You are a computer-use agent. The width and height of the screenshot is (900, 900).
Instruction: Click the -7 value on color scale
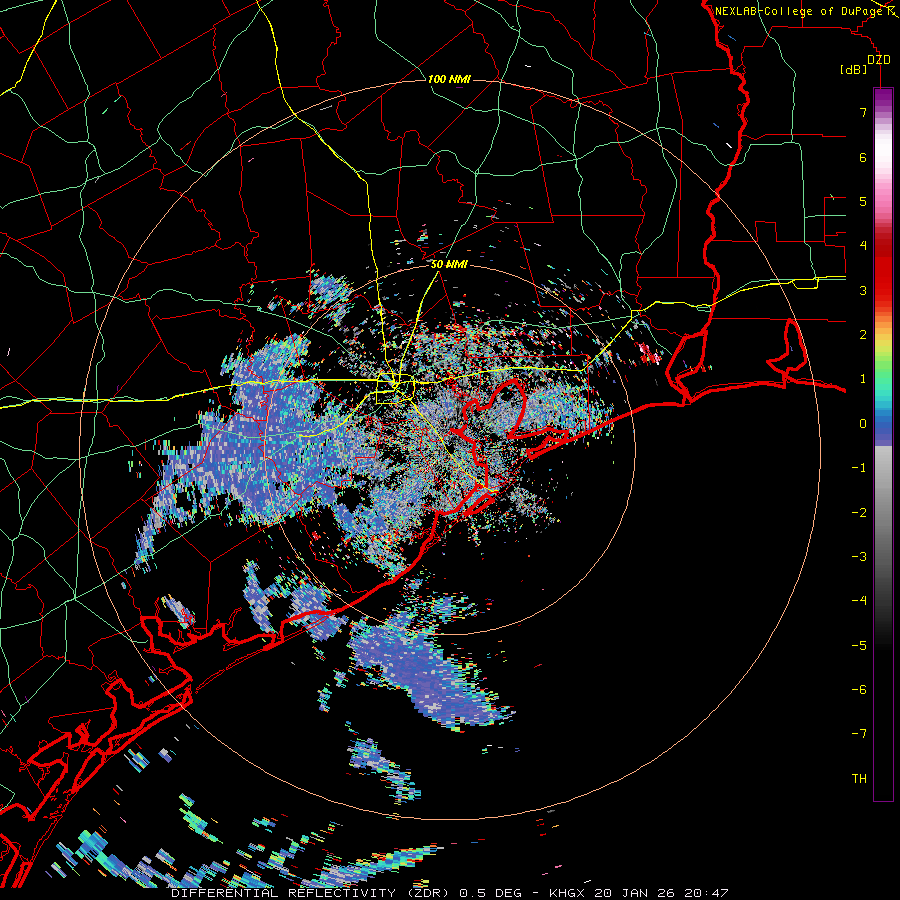click(x=859, y=734)
